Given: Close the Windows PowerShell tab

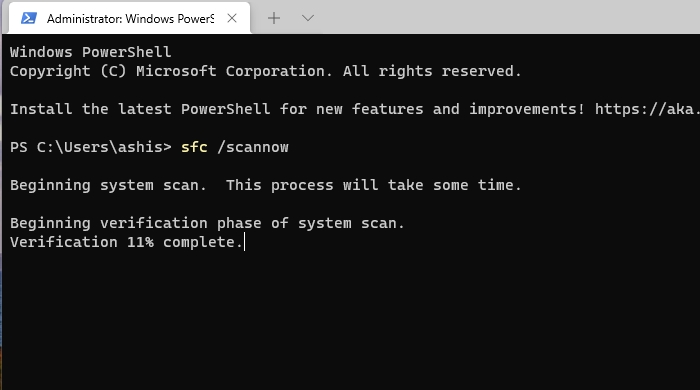Looking at the screenshot, I should [x=232, y=18].
